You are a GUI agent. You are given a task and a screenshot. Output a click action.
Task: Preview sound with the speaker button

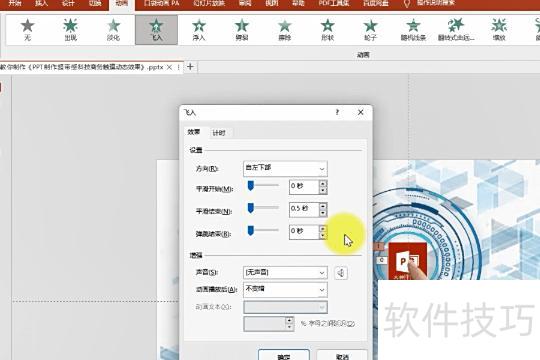tap(341, 273)
